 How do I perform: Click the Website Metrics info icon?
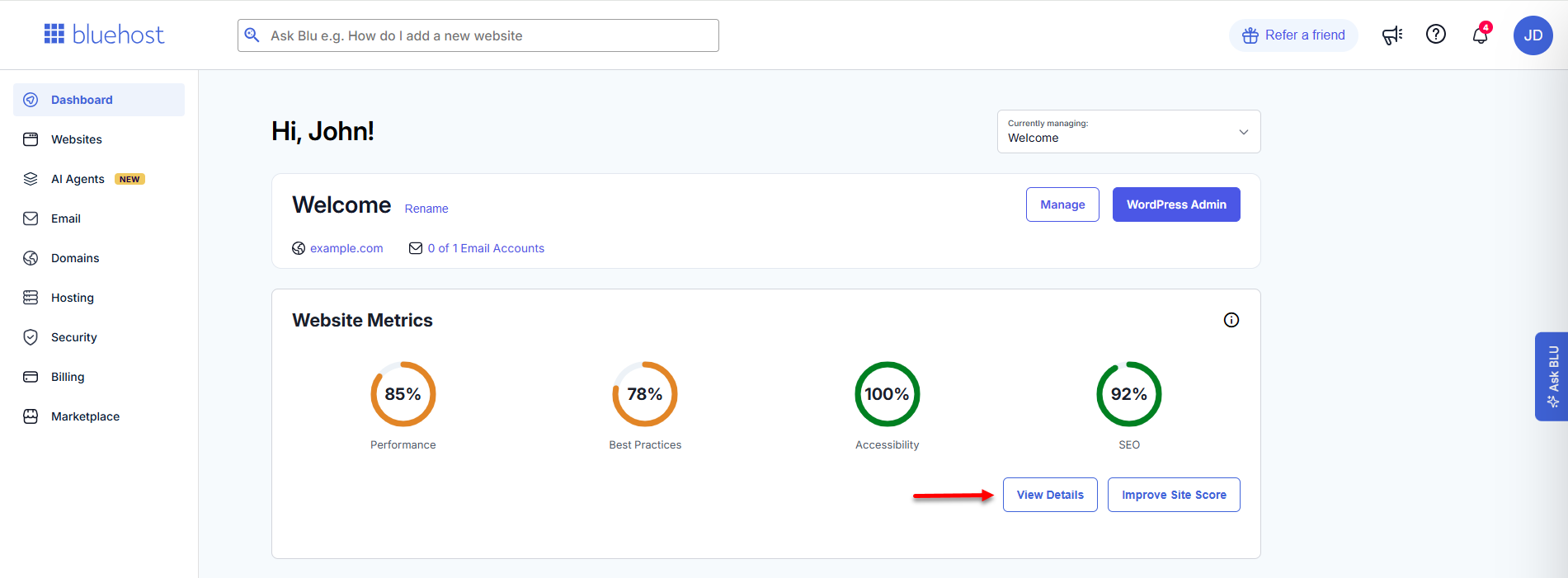(1231, 320)
